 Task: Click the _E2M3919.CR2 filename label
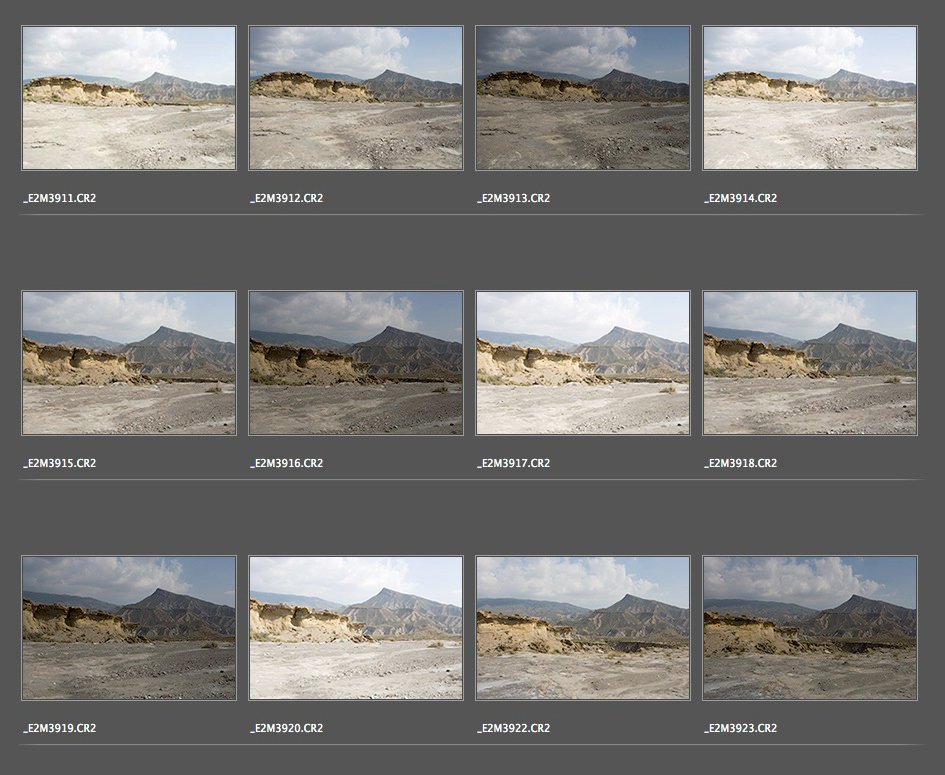pyautogui.click(x=60, y=728)
